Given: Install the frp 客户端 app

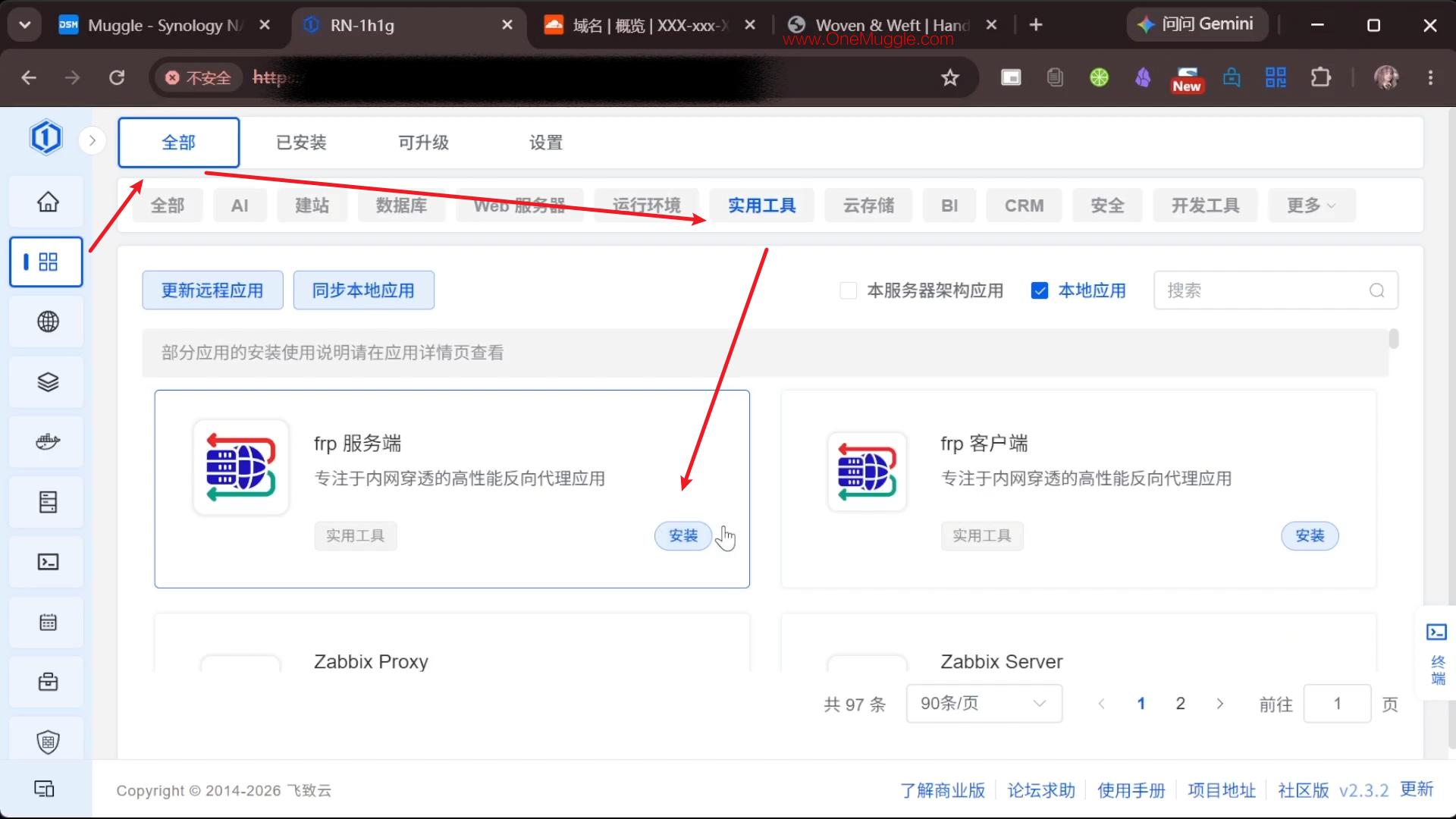Looking at the screenshot, I should coord(1310,536).
